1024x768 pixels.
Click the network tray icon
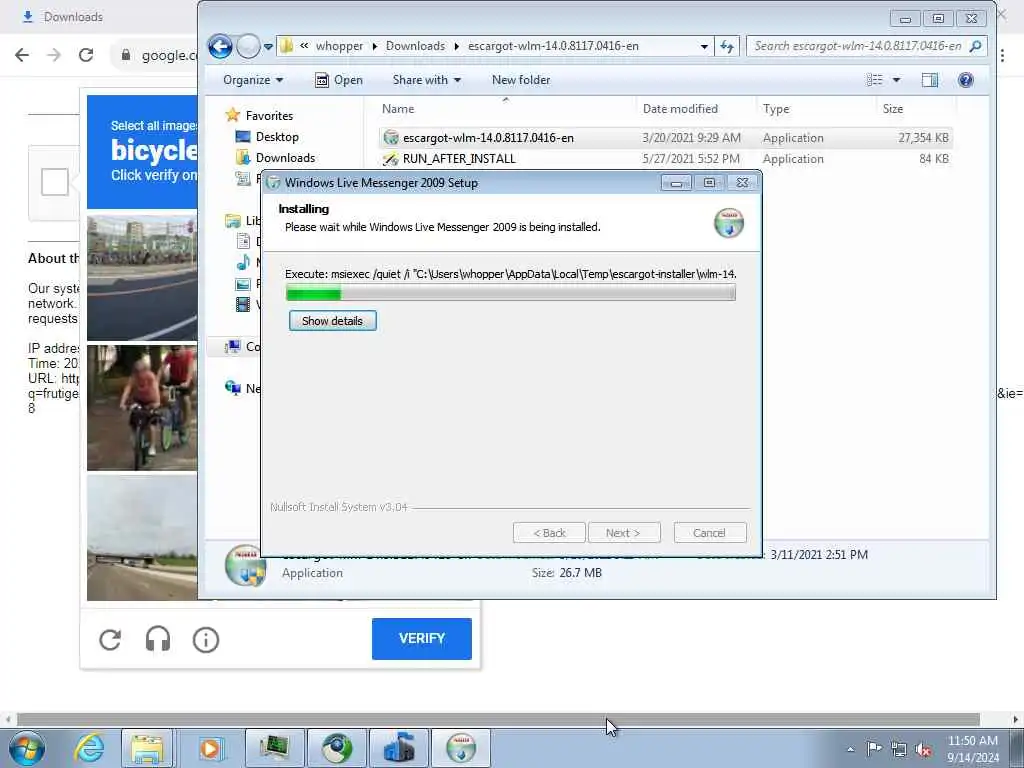tap(899, 749)
